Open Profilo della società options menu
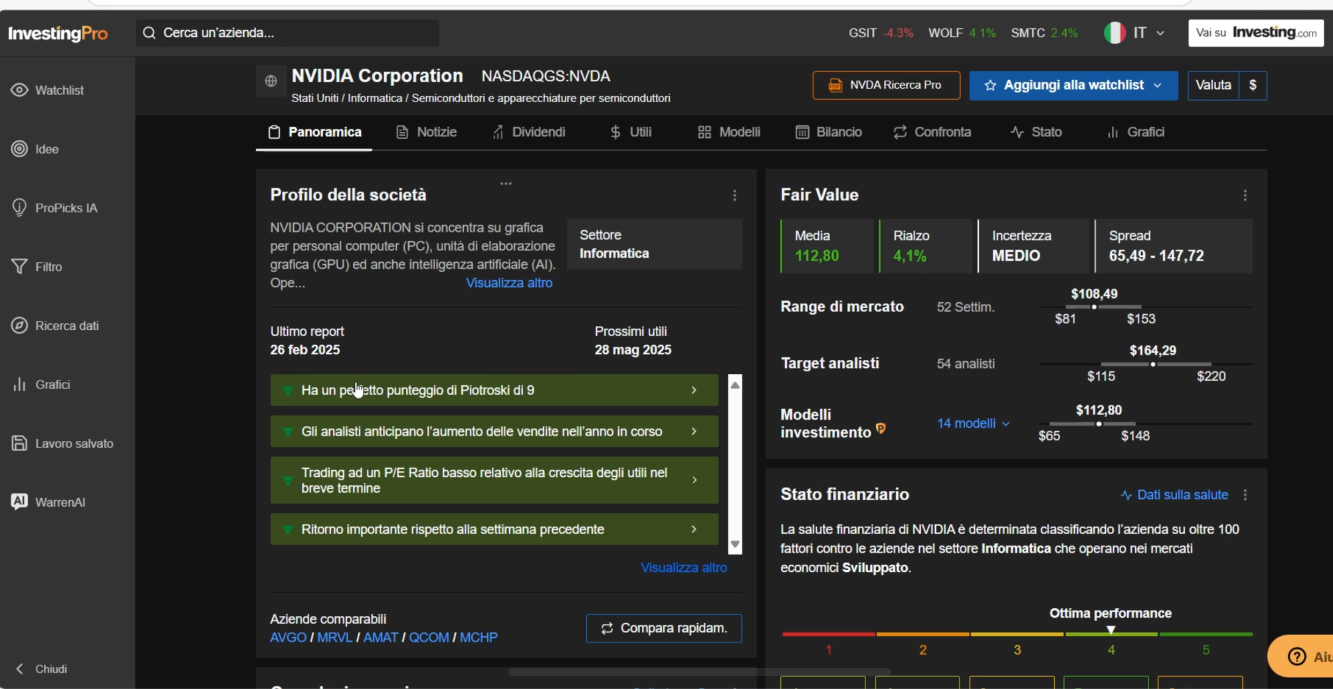Image resolution: width=1333 pixels, height=689 pixels. (735, 196)
